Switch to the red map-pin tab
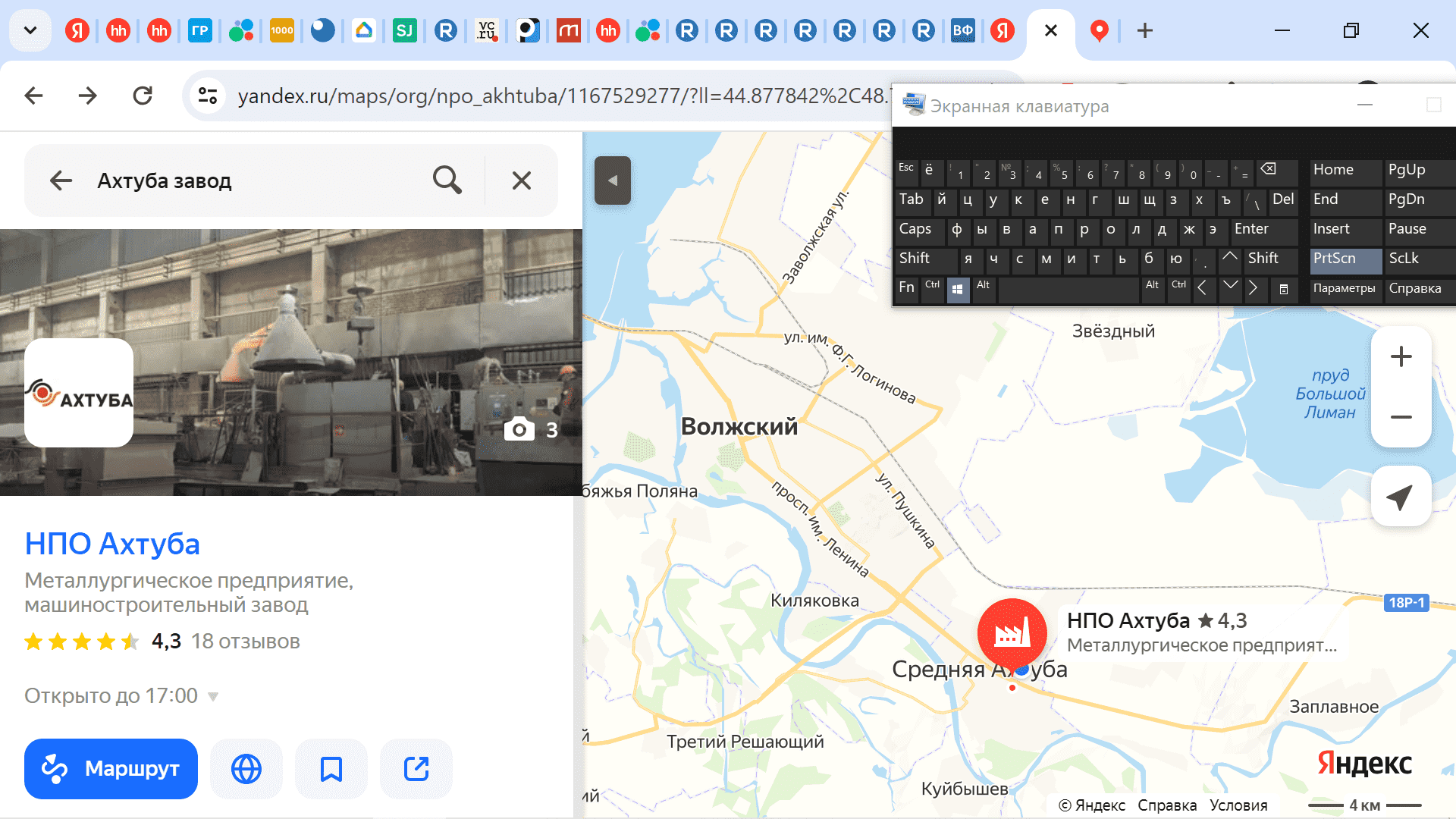Viewport: 1456px width, 819px height. (1099, 30)
